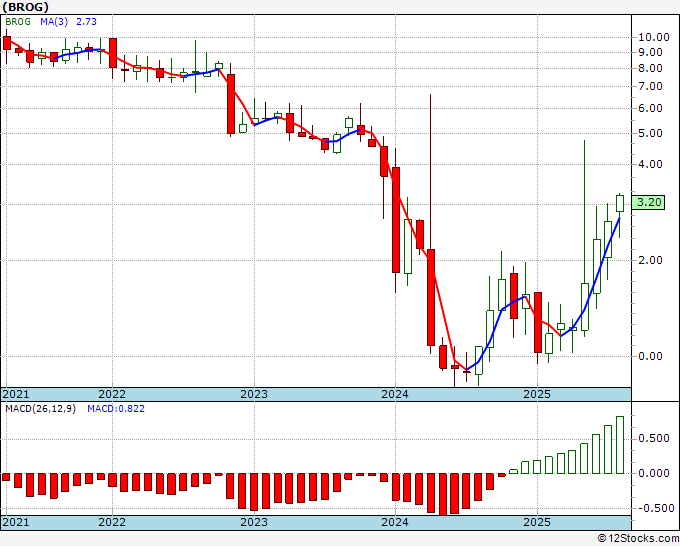Click the 3.20 current price tag
680x546 pixels.
(648, 202)
